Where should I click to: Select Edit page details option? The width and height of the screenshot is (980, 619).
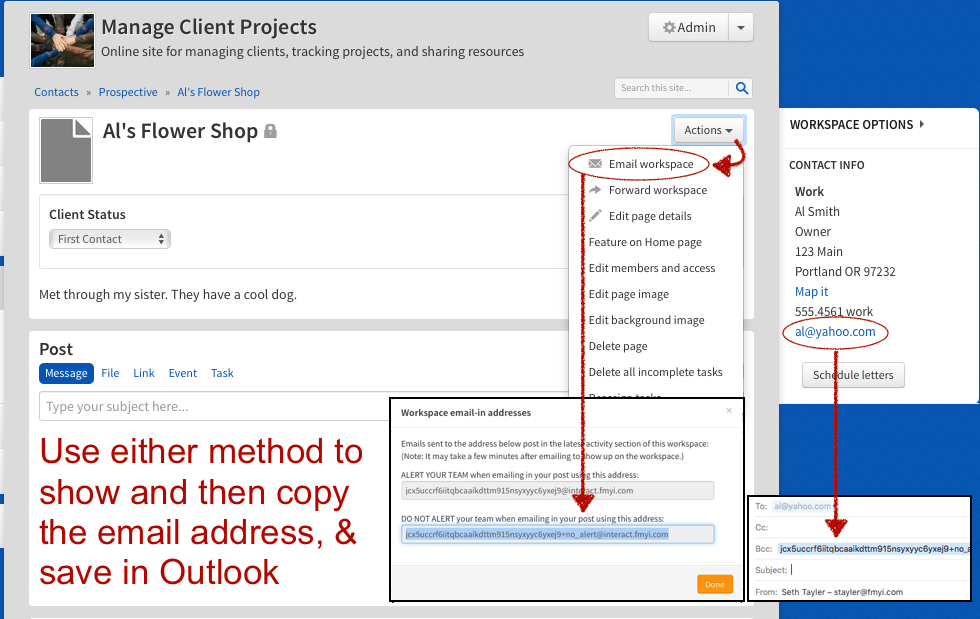(x=649, y=216)
